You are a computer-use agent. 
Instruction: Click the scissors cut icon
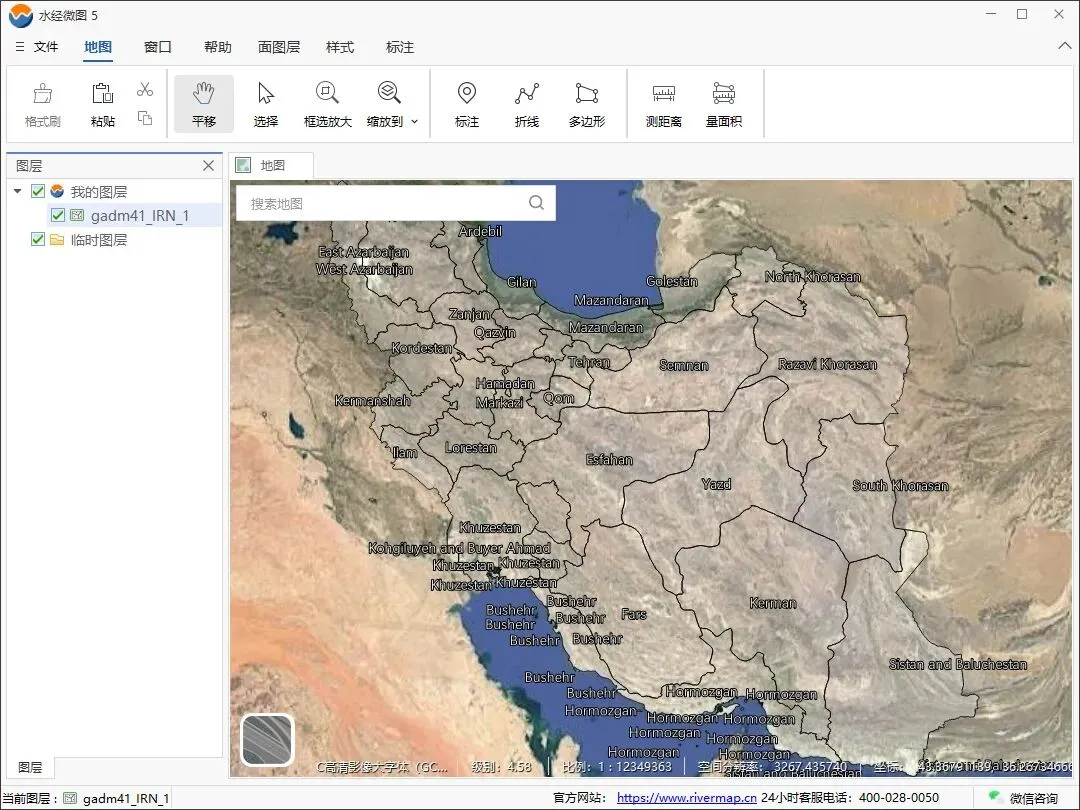pos(145,90)
